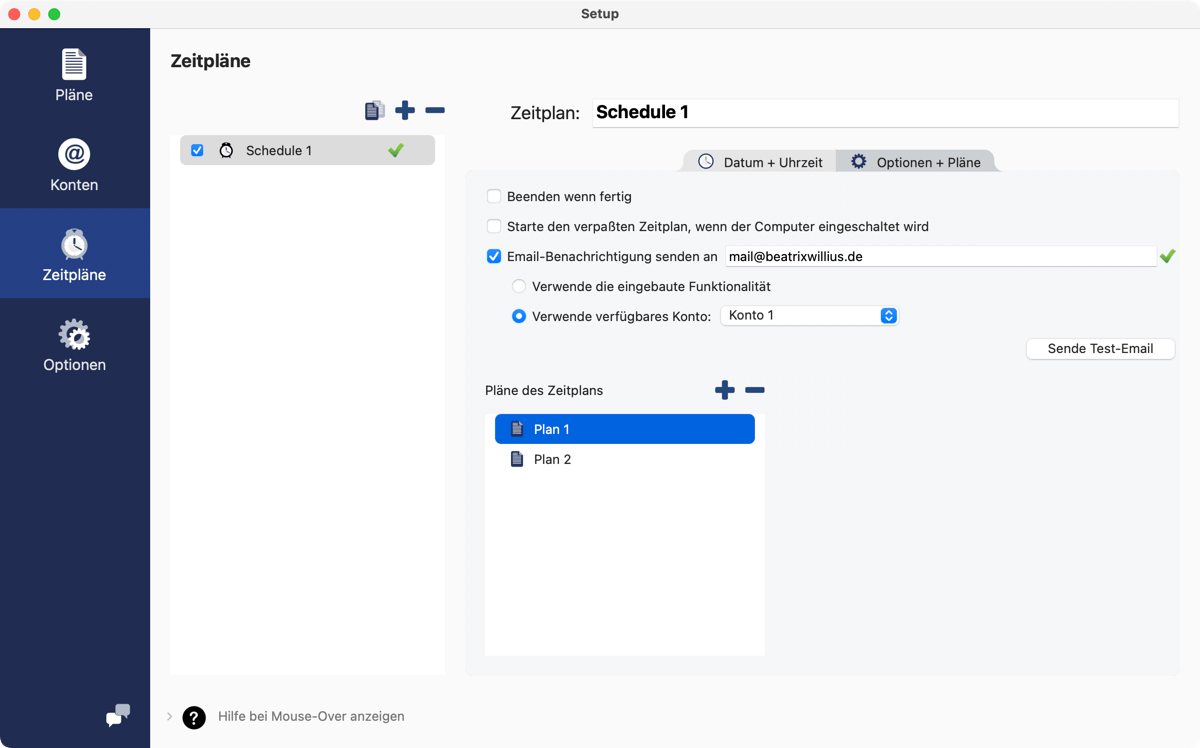Add a new schedule with the plus icon
Image resolution: width=1200 pixels, height=748 pixels.
pyautogui.click(x=405, y=110)
